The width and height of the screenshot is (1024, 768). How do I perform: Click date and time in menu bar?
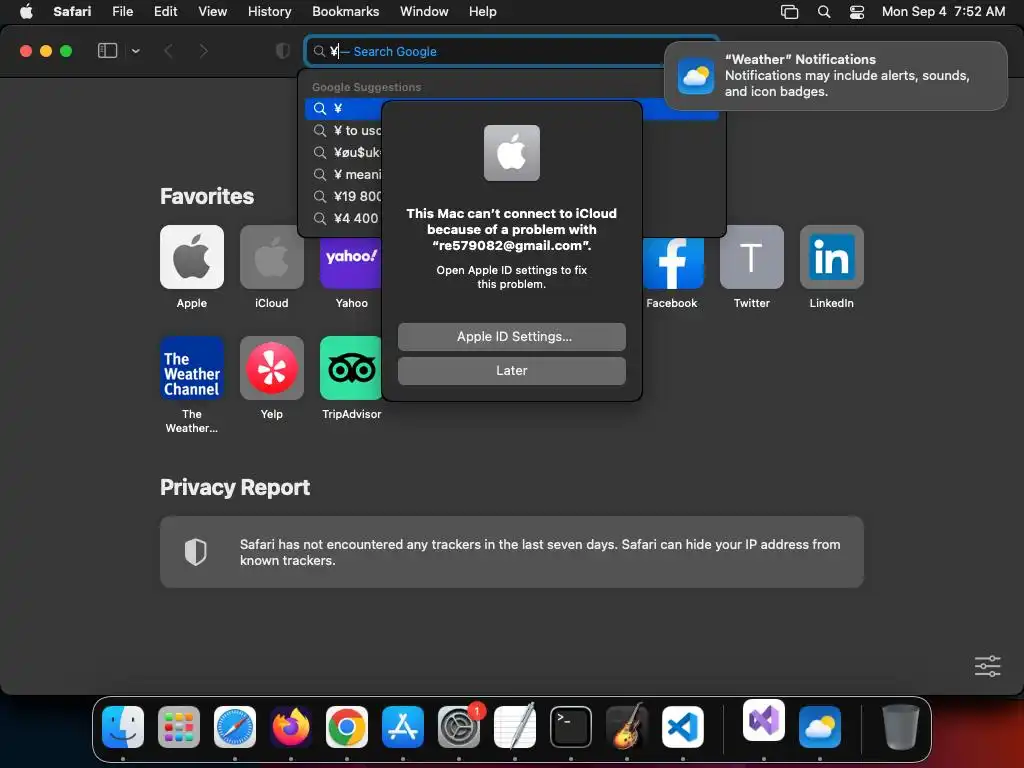click(943, 12)
